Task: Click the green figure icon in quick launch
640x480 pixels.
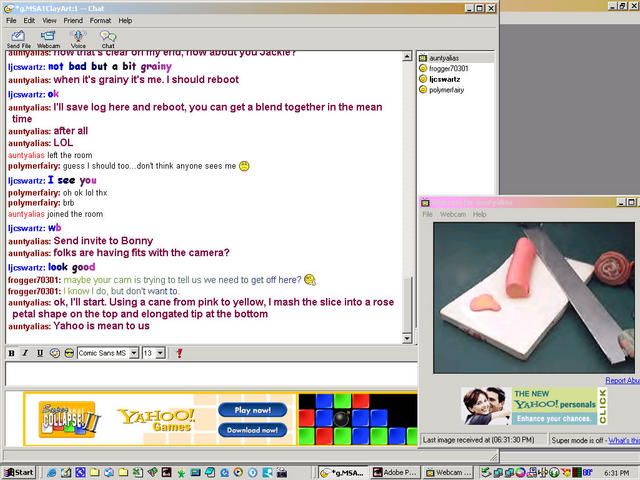Action: pos(181,473)
